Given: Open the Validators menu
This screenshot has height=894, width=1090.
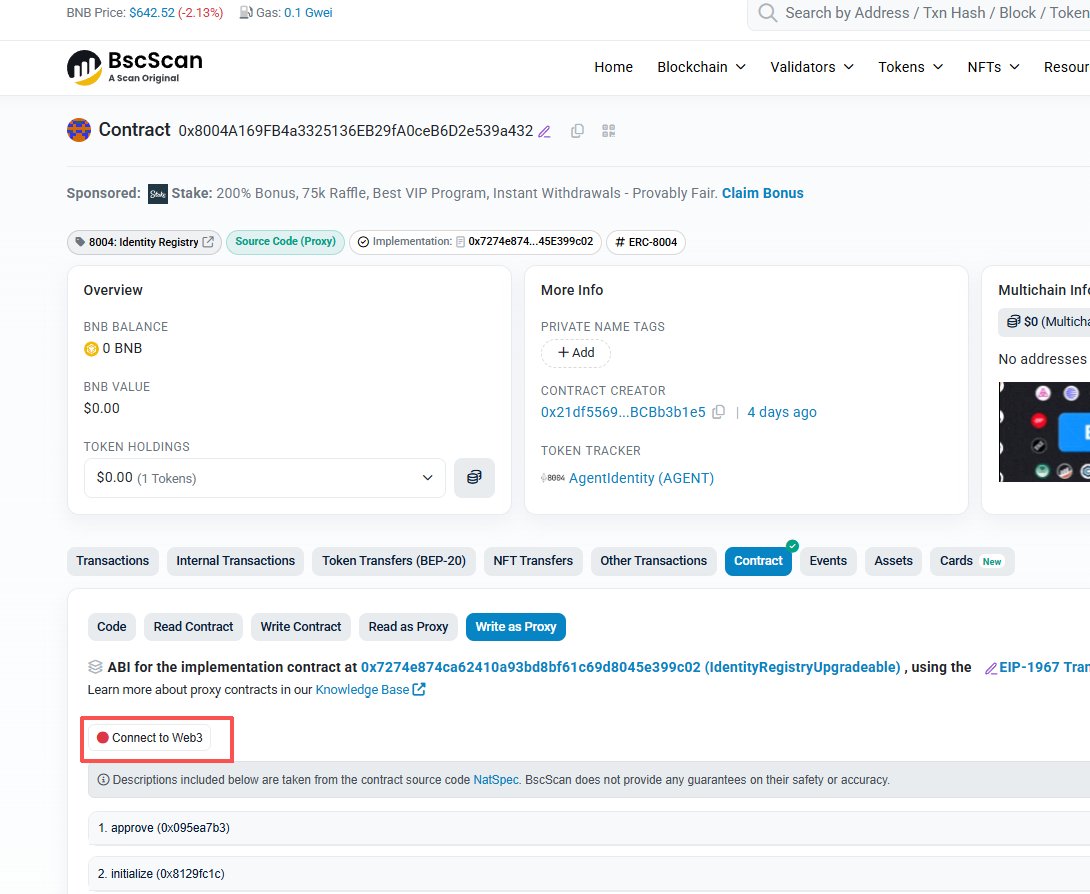Looking at the screenshot, I should coord(812,67).
